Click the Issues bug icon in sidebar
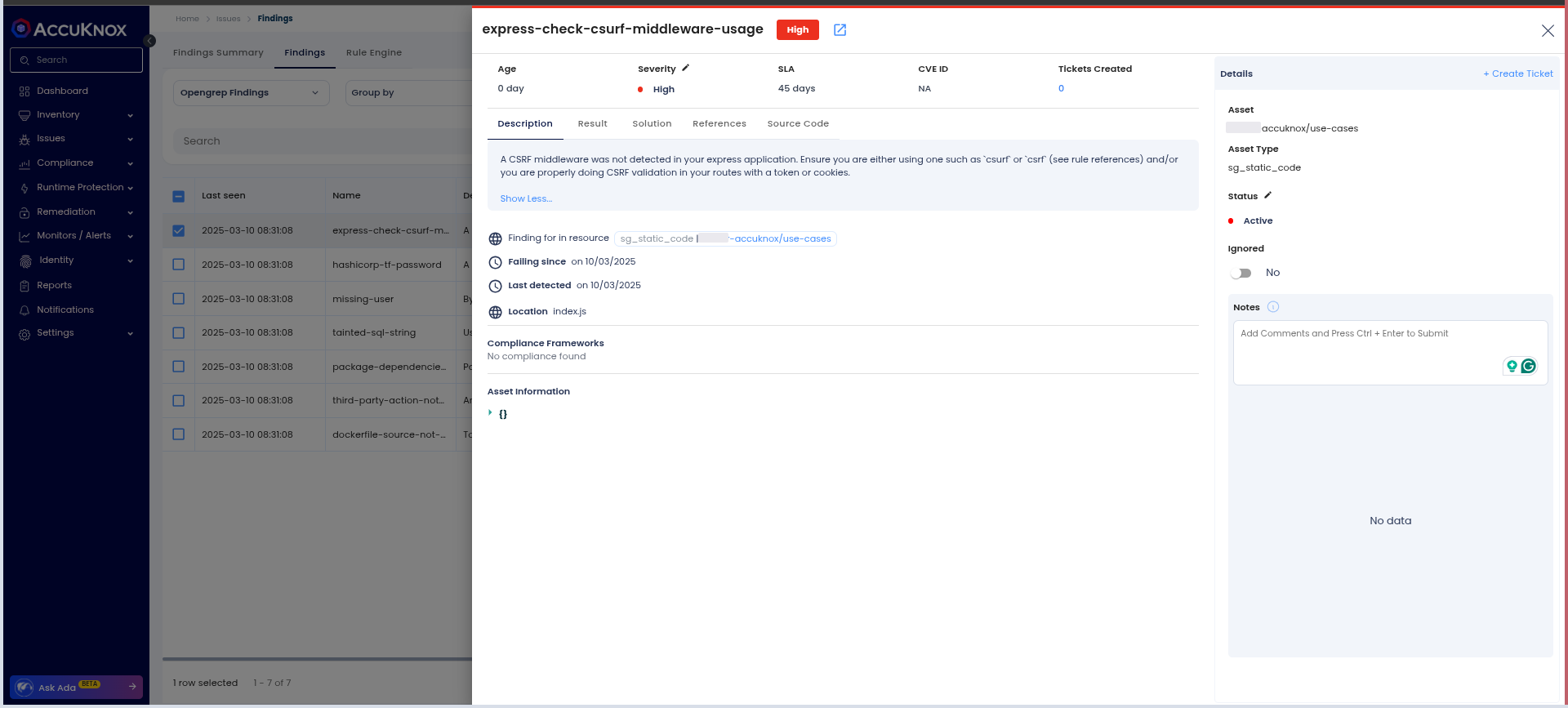This screenshot has height=708, width=1568. tap(24, 140)
